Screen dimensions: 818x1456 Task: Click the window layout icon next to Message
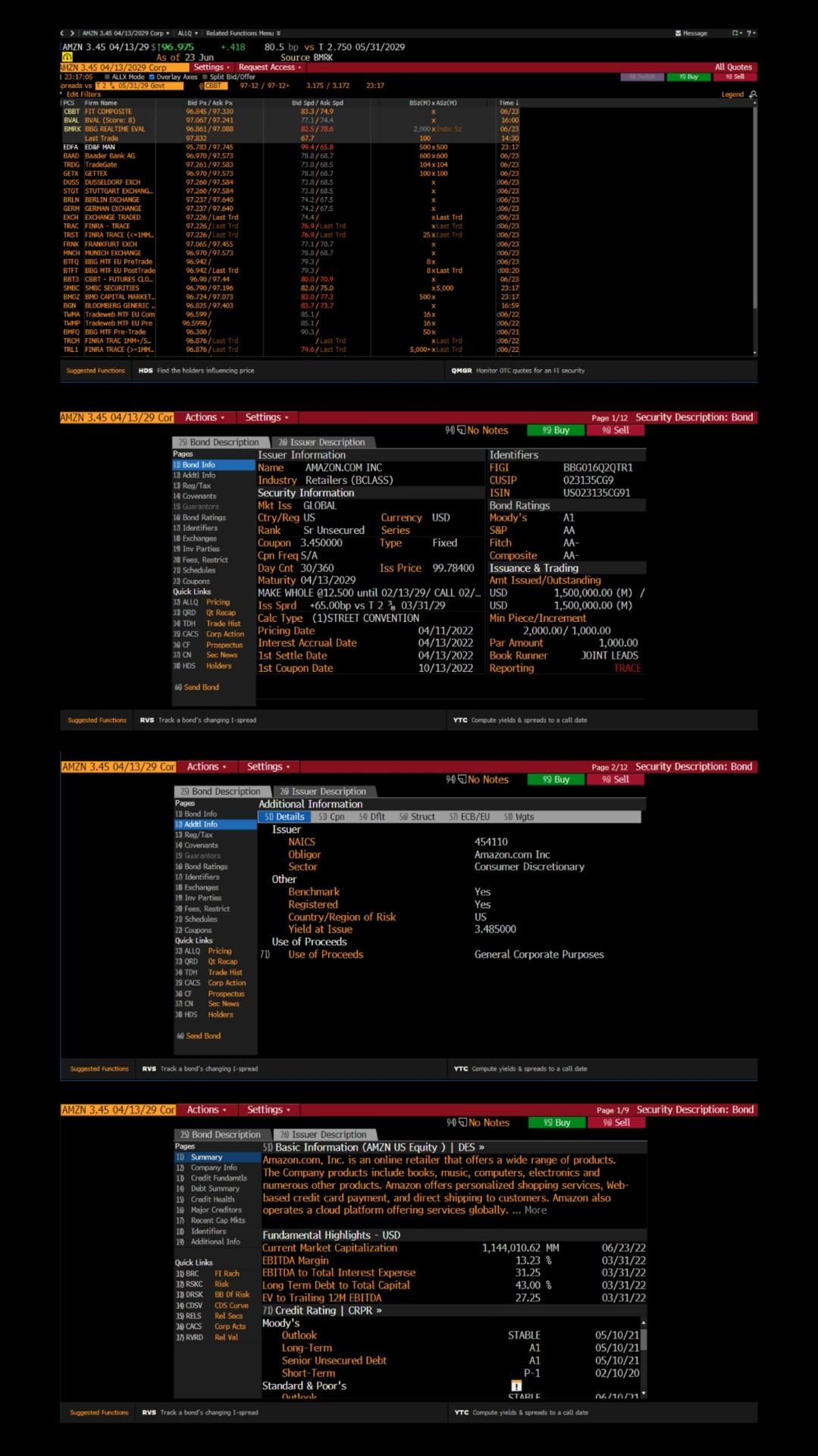pos(735,33)
